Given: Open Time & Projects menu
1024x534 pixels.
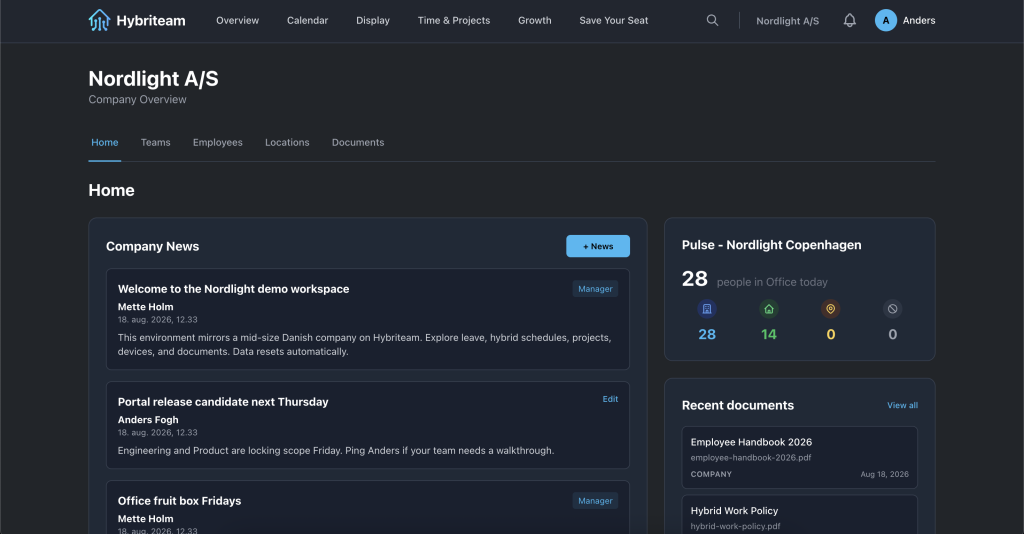Looking at the screenshot, I should (454, 20).
